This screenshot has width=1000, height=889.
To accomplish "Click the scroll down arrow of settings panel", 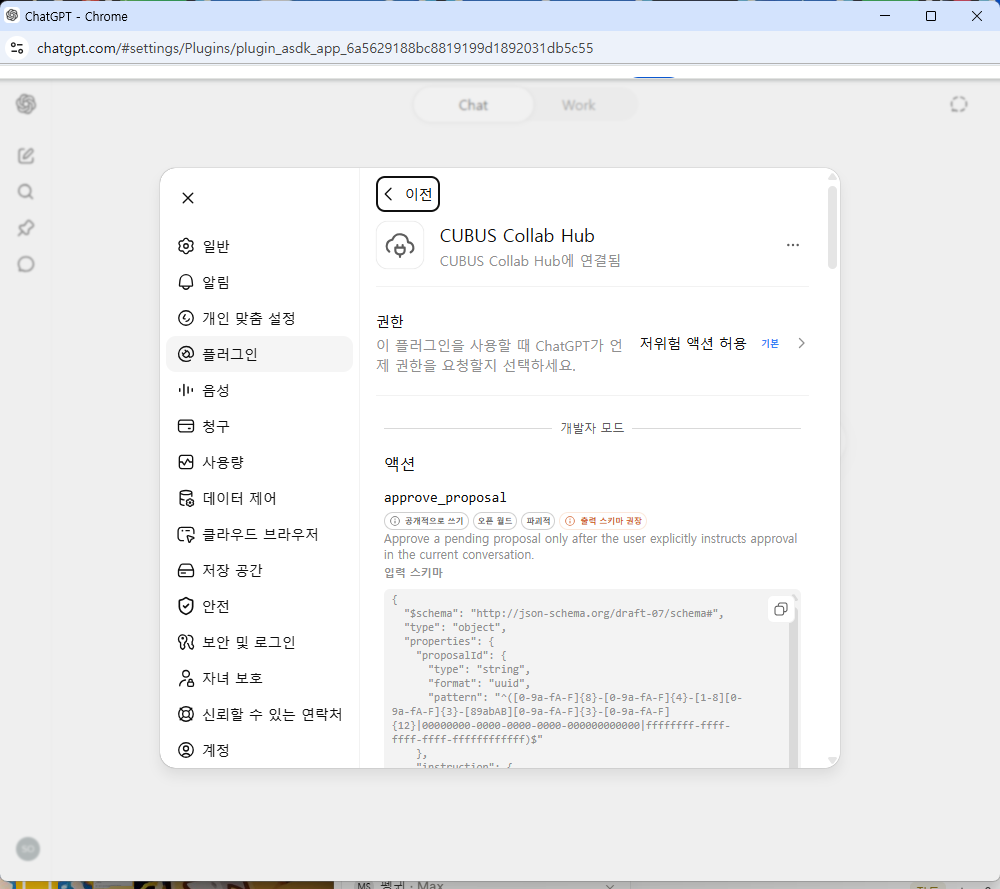I will (x=832, y=760).
